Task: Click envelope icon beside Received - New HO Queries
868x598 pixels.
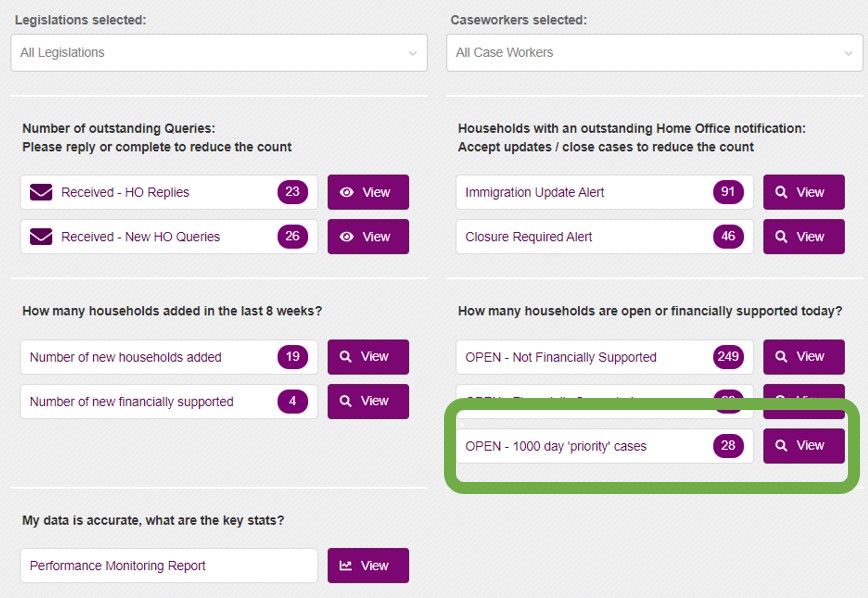Action: click(41, 237)
